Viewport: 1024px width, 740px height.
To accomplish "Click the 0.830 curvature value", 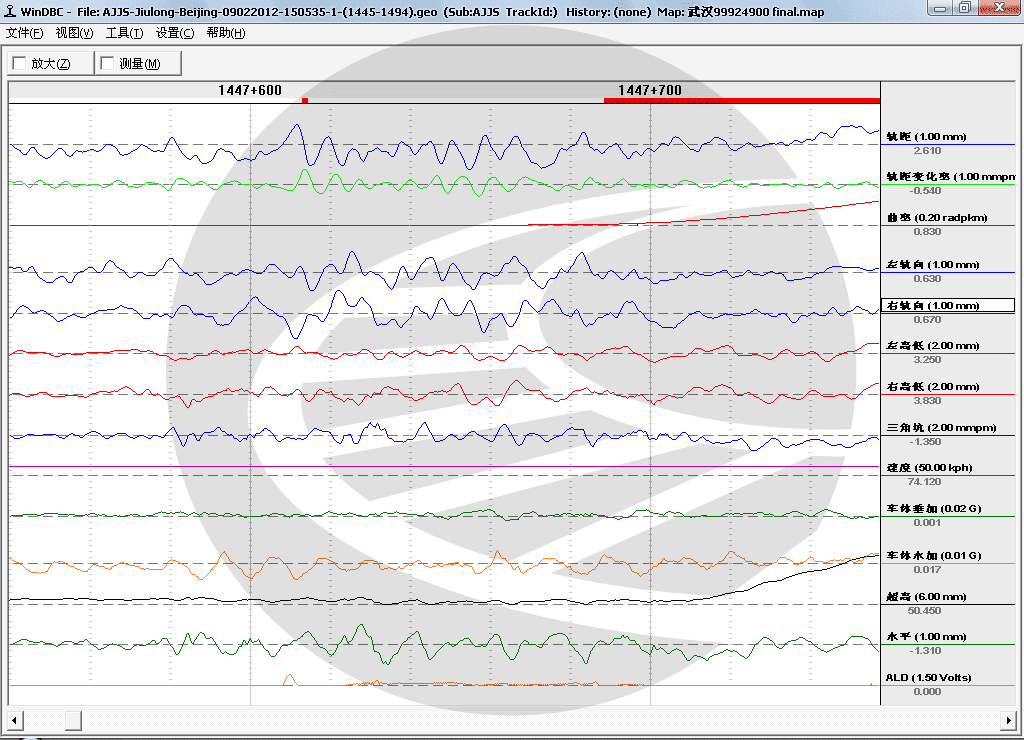I will click(927, 232).
